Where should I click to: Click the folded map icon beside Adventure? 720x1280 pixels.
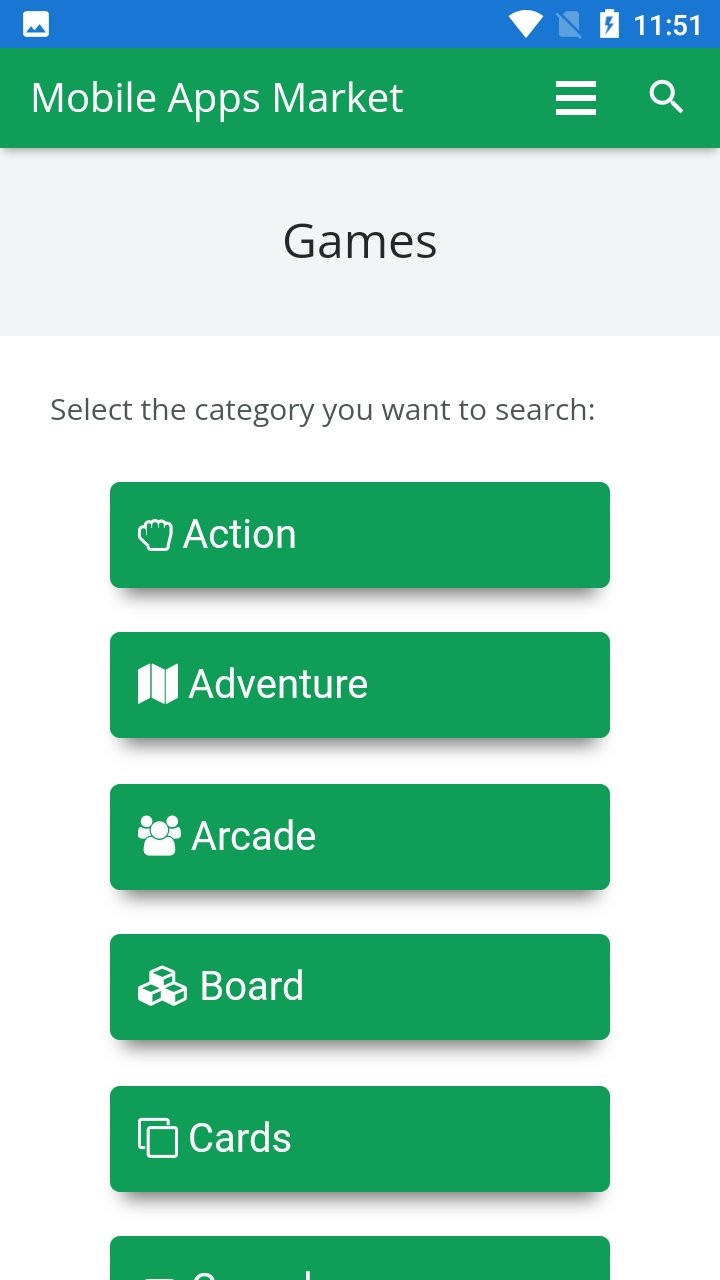[x=158, y=684]
